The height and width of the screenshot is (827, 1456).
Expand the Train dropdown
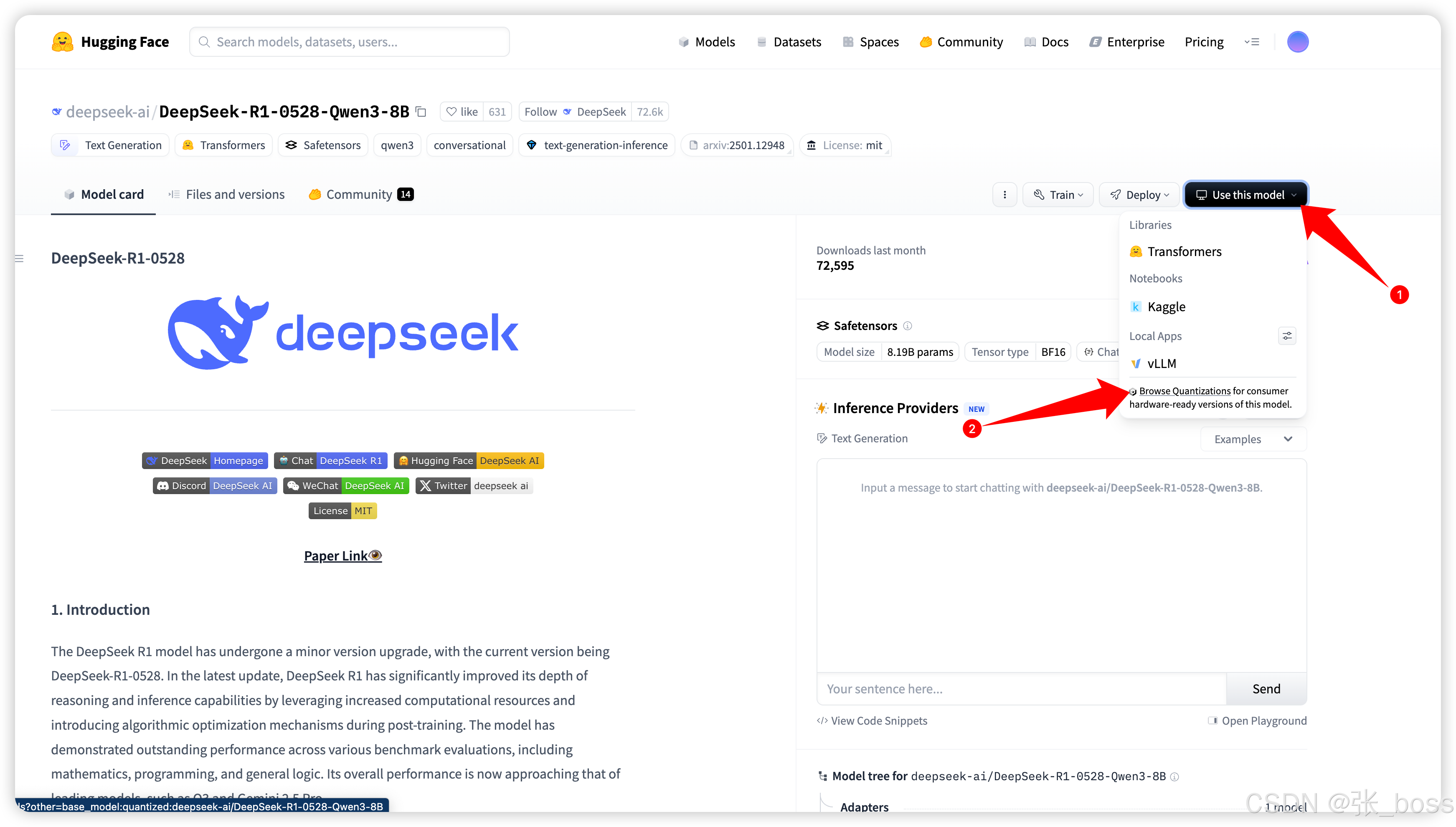(x=1058, y=195)
